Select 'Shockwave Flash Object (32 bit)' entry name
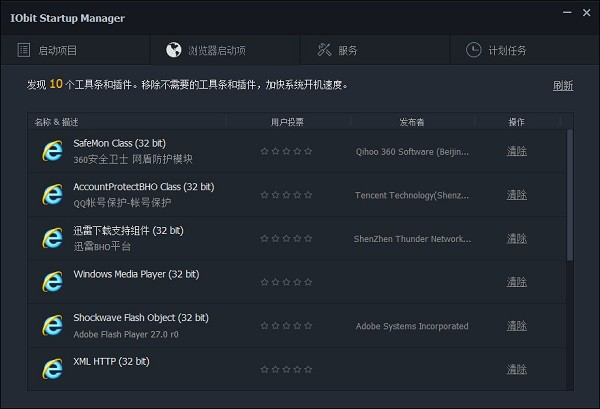 pos(141,318)
